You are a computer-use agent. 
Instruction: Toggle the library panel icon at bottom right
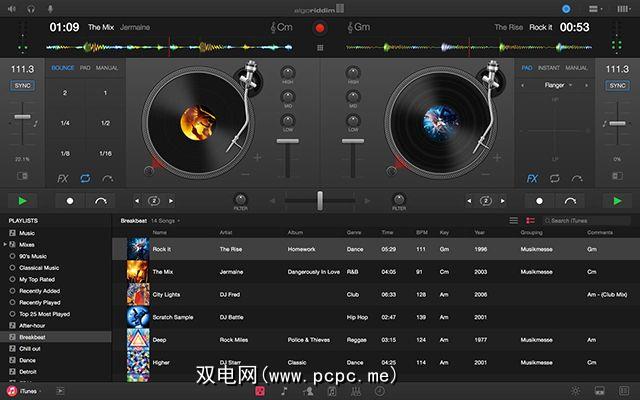[600, 391]
